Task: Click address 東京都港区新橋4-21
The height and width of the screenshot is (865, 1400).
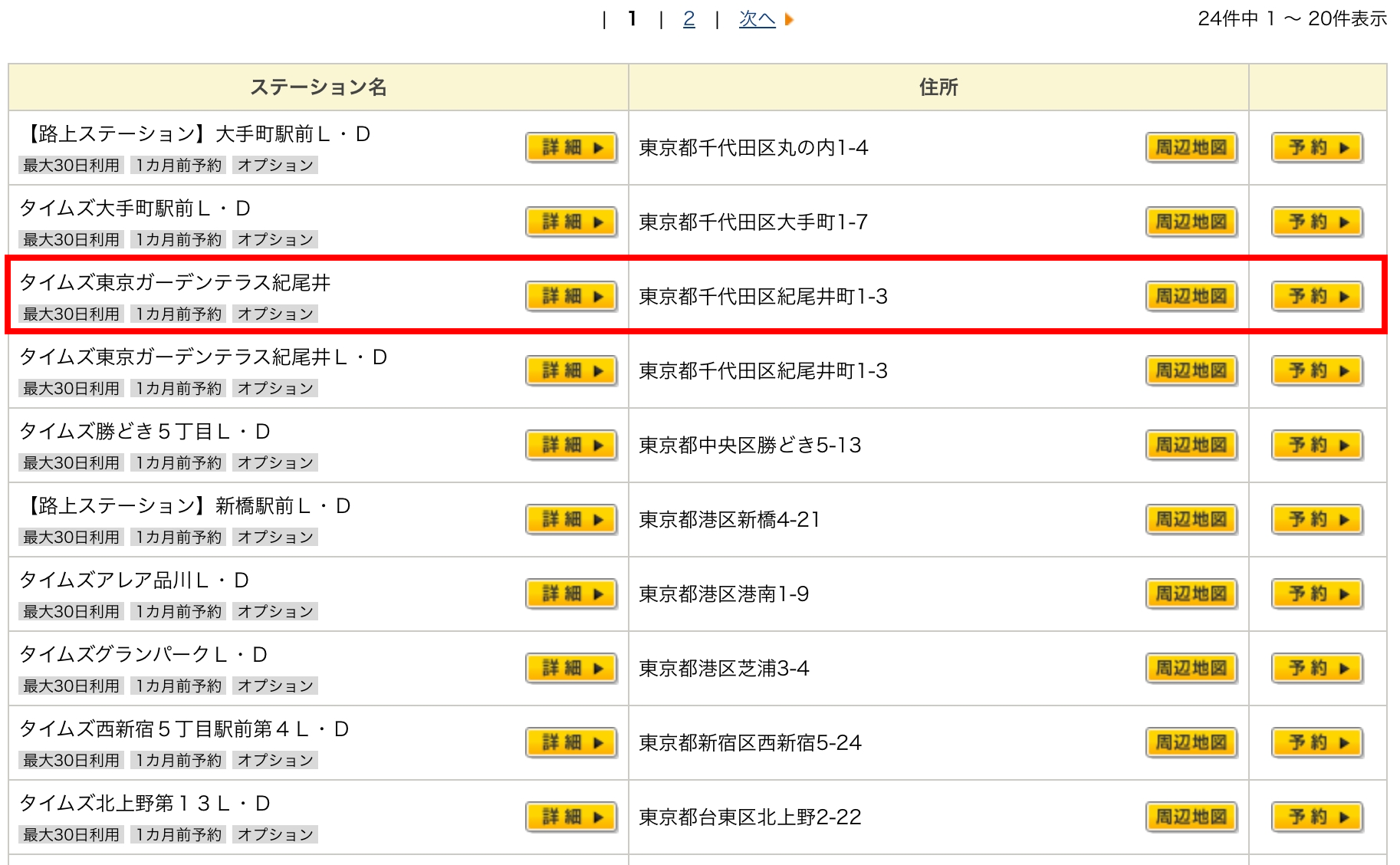Action: [730, 520]
